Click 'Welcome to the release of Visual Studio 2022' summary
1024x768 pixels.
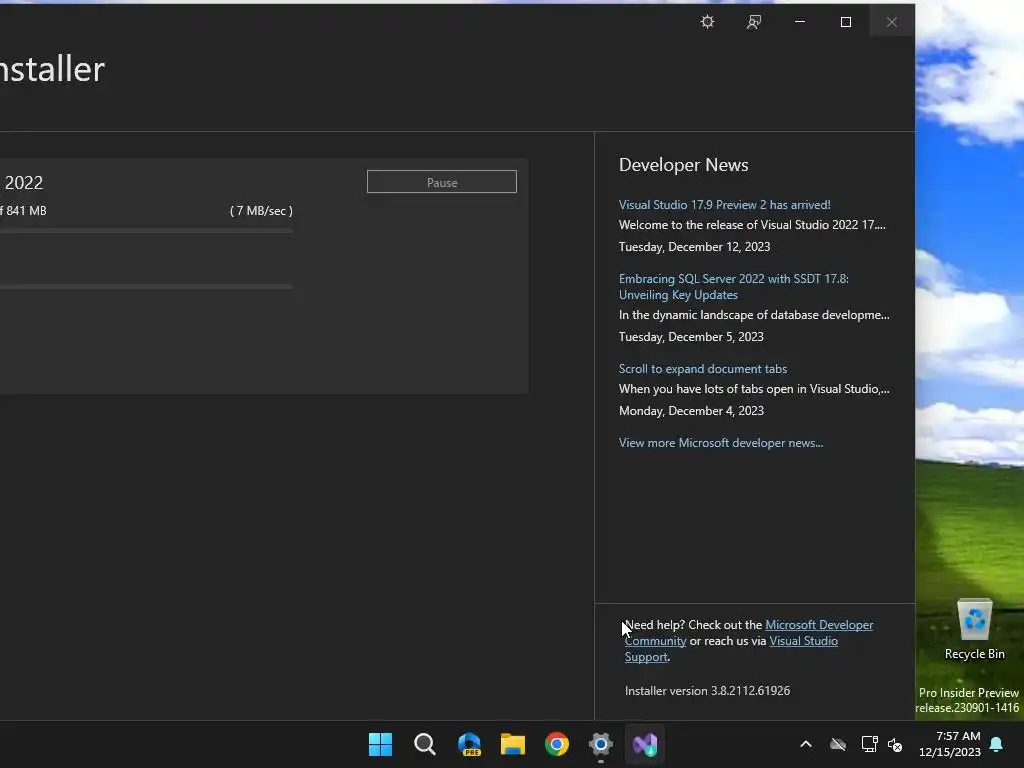click(752, 225)
